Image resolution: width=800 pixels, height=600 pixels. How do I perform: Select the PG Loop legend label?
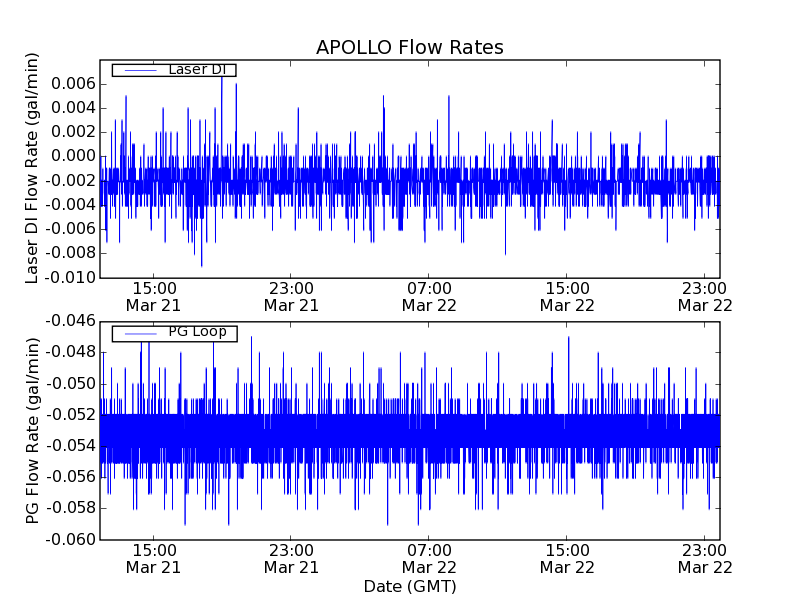coord(196,332)
